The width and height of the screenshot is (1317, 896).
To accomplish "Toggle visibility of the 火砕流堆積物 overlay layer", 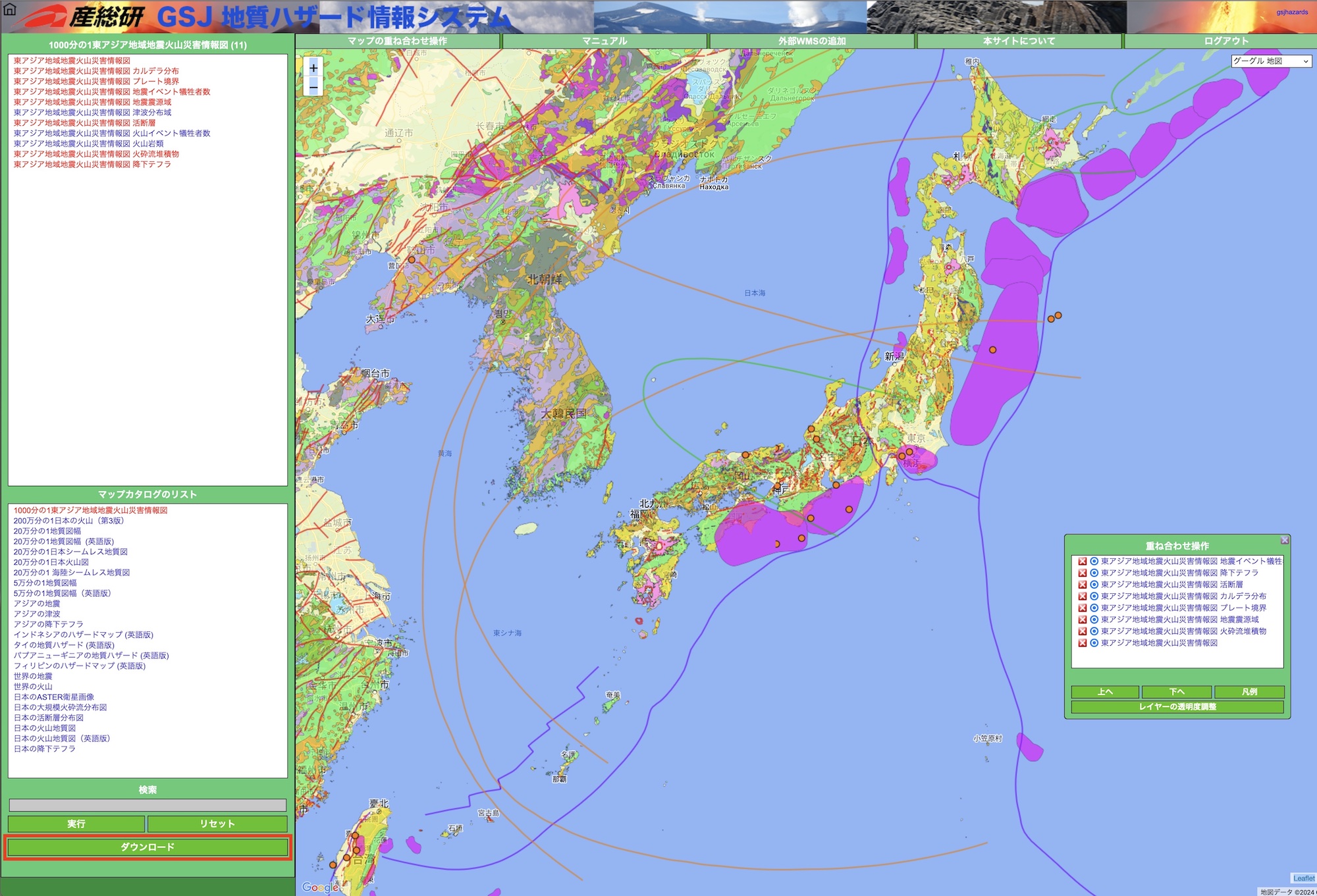I will coord(1094,631).
